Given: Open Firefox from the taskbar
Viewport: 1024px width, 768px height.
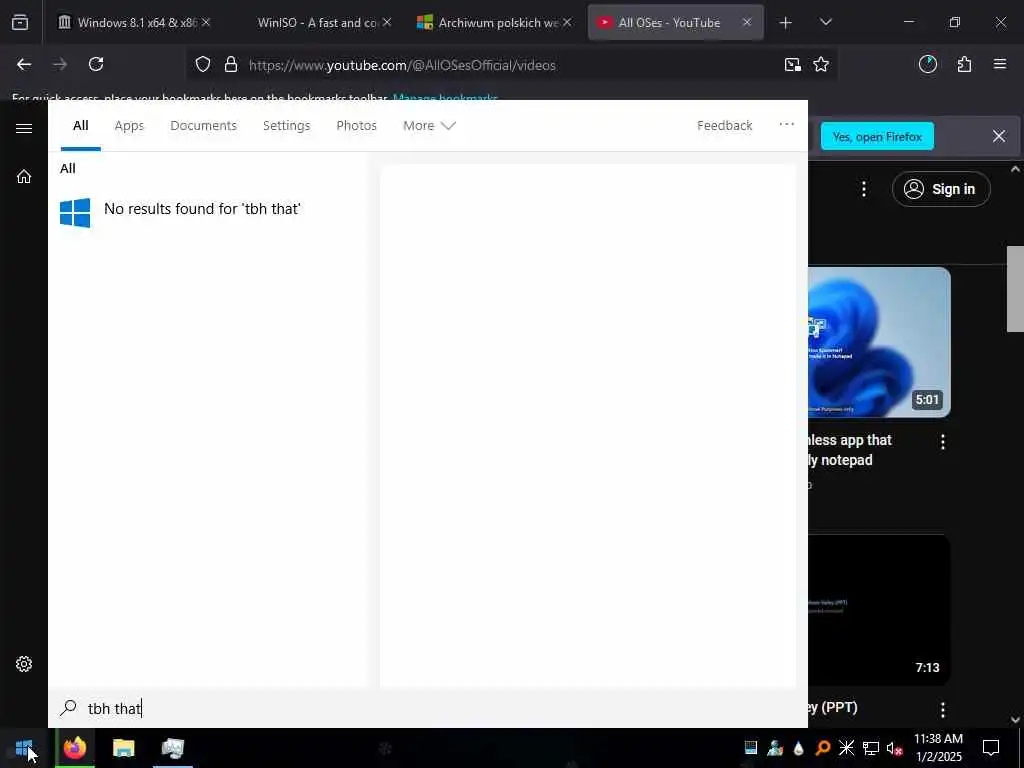Looking at the screenshot, I should coord(74,748).
